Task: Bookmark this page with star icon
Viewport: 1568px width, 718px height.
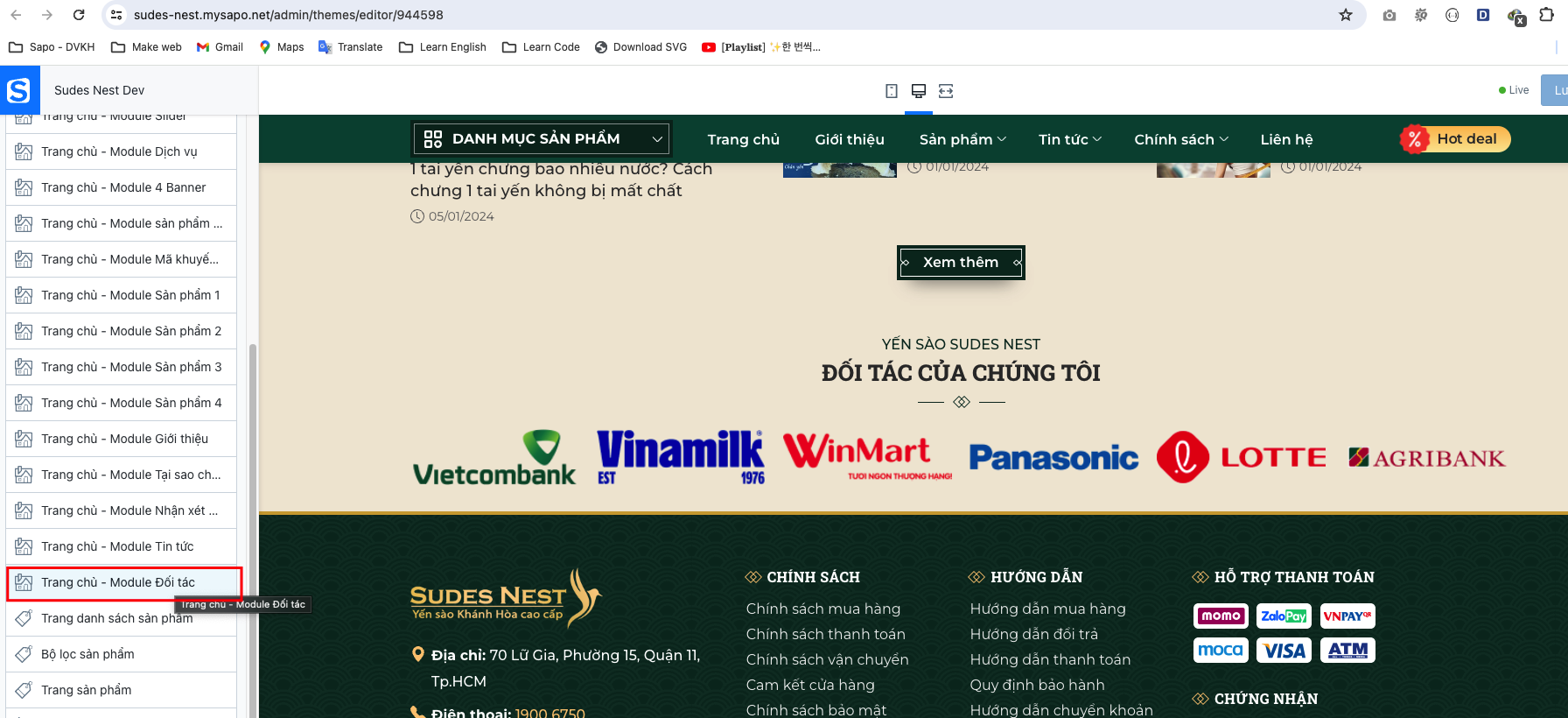Action: pyautogui.click(x=1346, y=15)
